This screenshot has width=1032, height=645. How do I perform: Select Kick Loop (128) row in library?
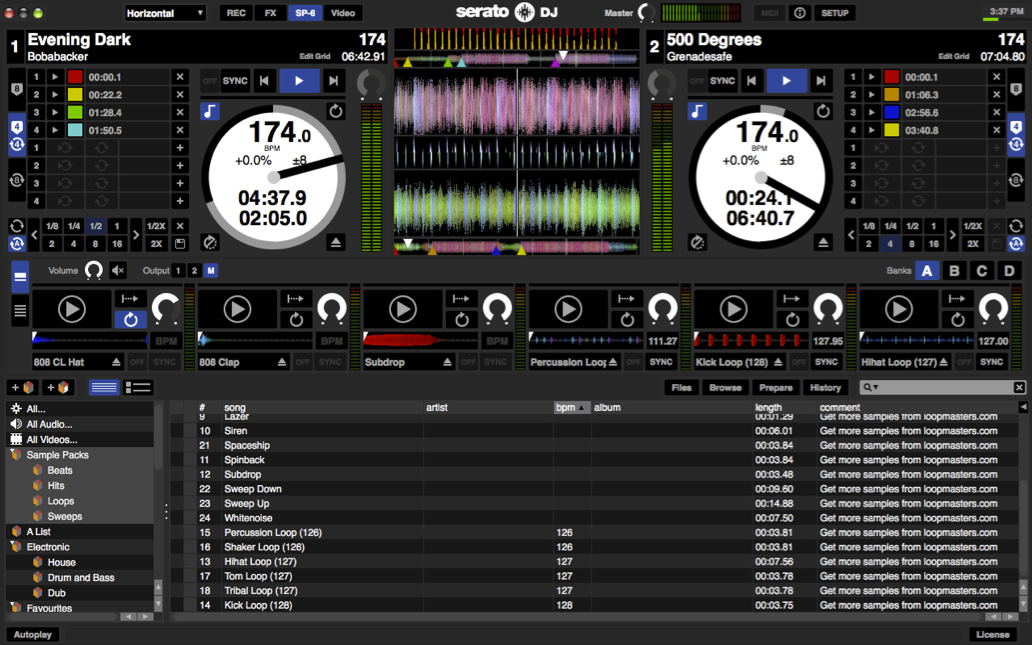point(594,605)
